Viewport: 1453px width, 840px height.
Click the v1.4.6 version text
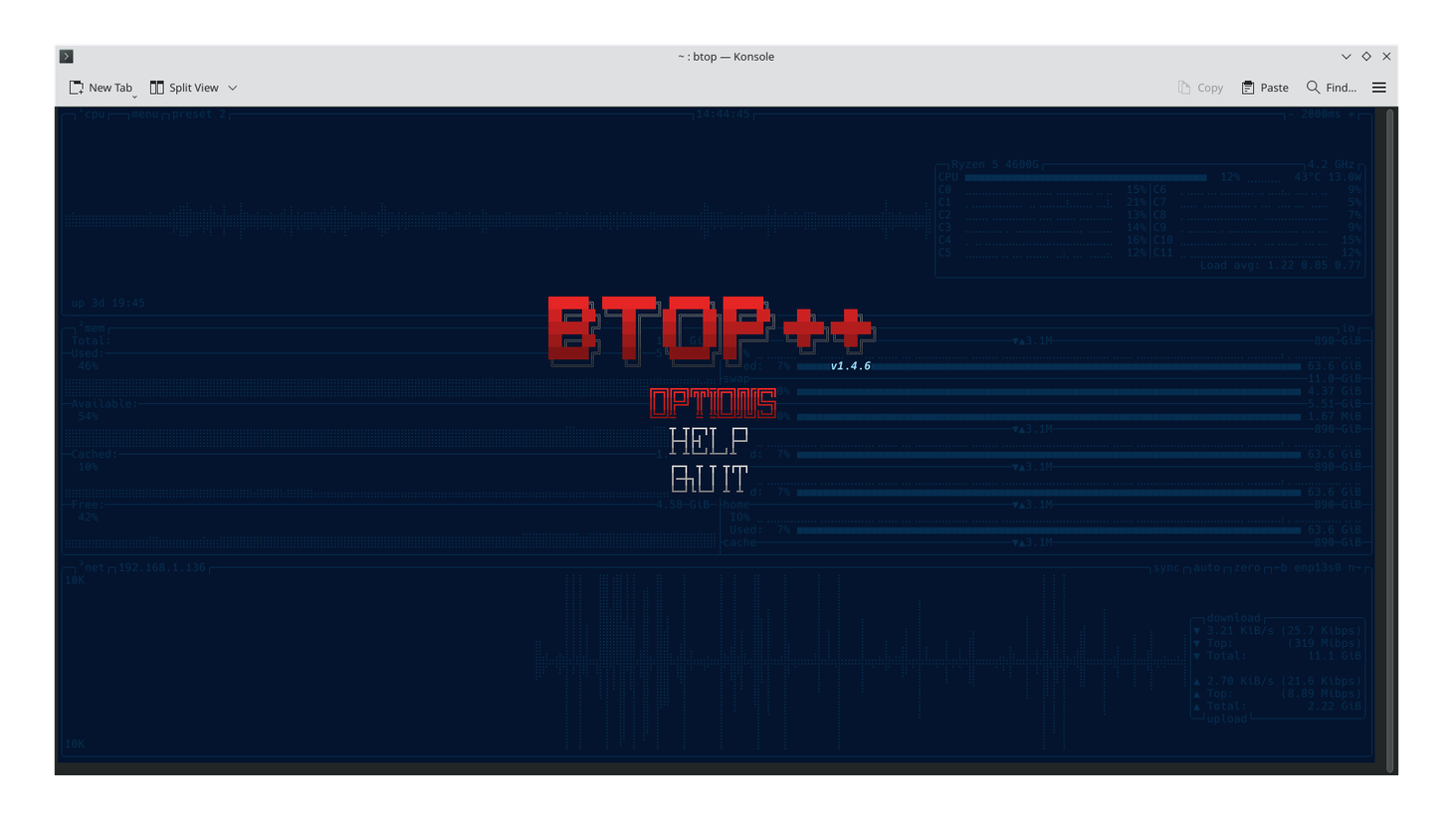[851, 366]
